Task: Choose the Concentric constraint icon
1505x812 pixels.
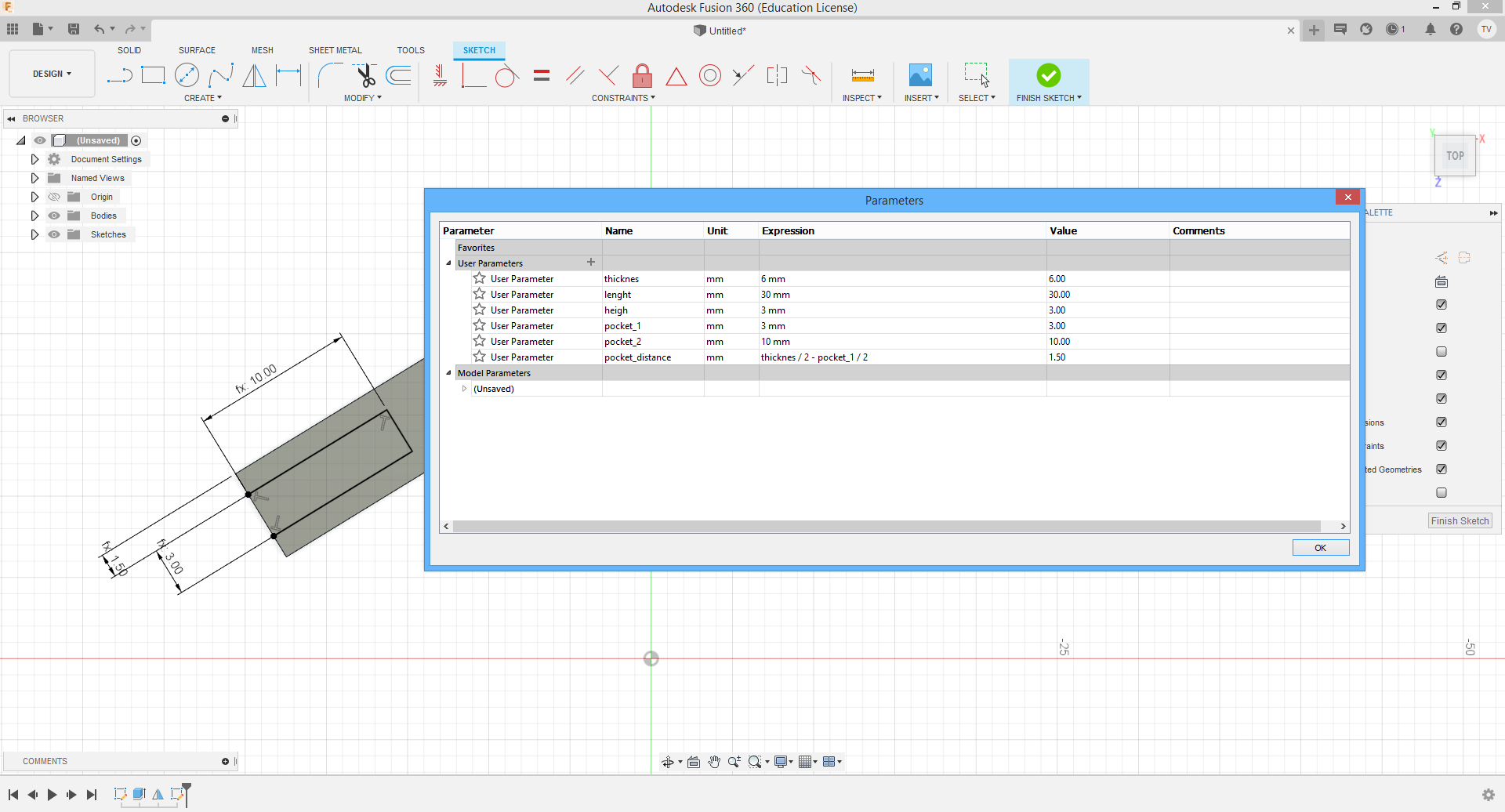Action: pos(709,76)
